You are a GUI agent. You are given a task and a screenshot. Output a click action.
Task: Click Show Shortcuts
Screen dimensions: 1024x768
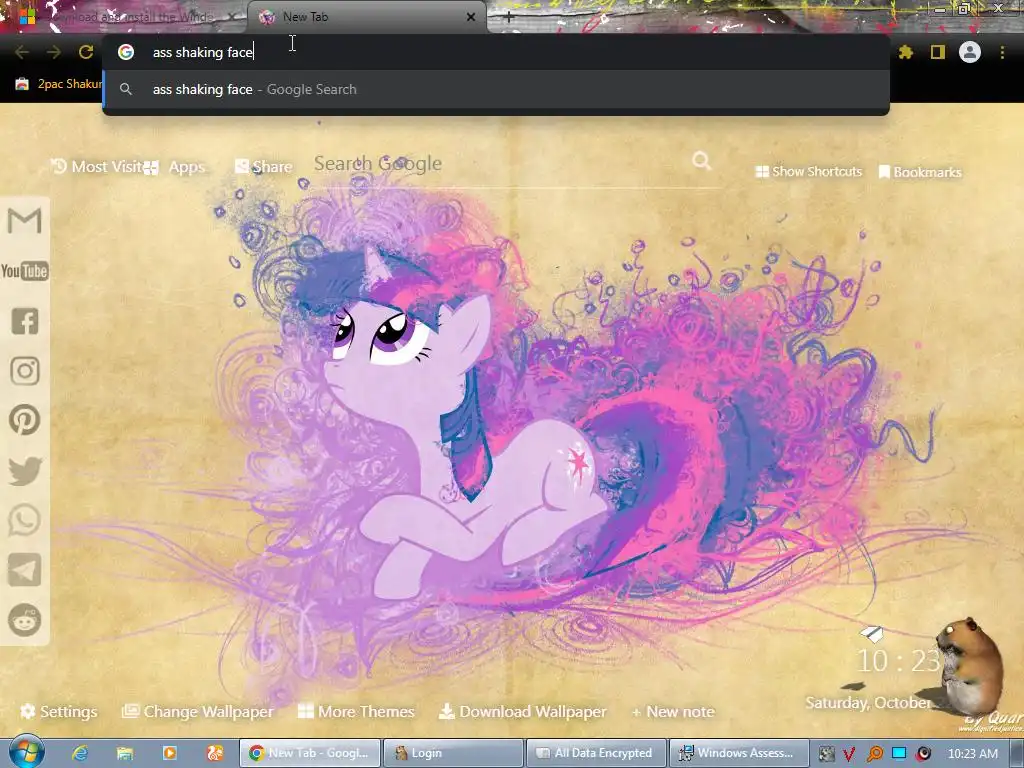(808, 172)
